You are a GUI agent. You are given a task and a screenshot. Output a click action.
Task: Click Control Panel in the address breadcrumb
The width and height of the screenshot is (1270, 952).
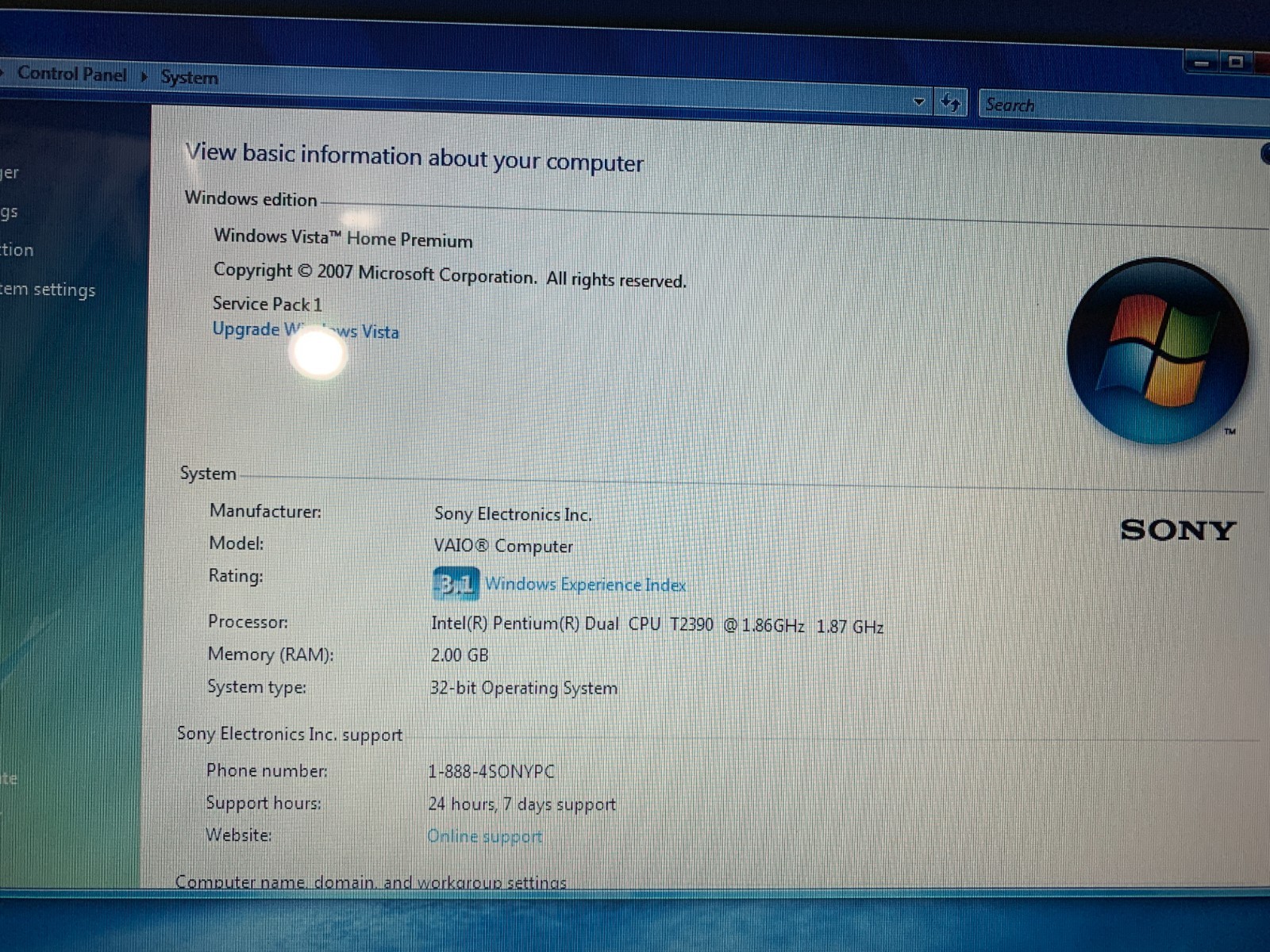[x=71, y=74]
